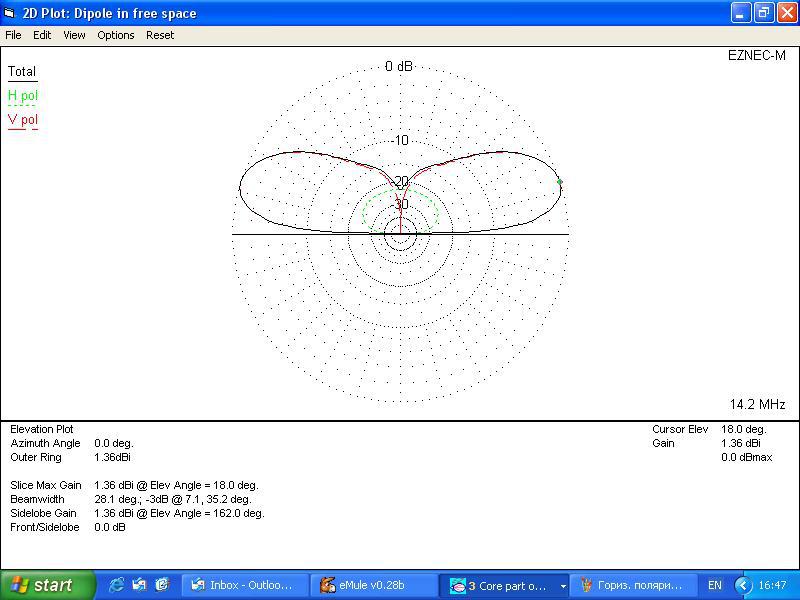
Task: Click the Windows start button
Action: (x=47, y=585)
